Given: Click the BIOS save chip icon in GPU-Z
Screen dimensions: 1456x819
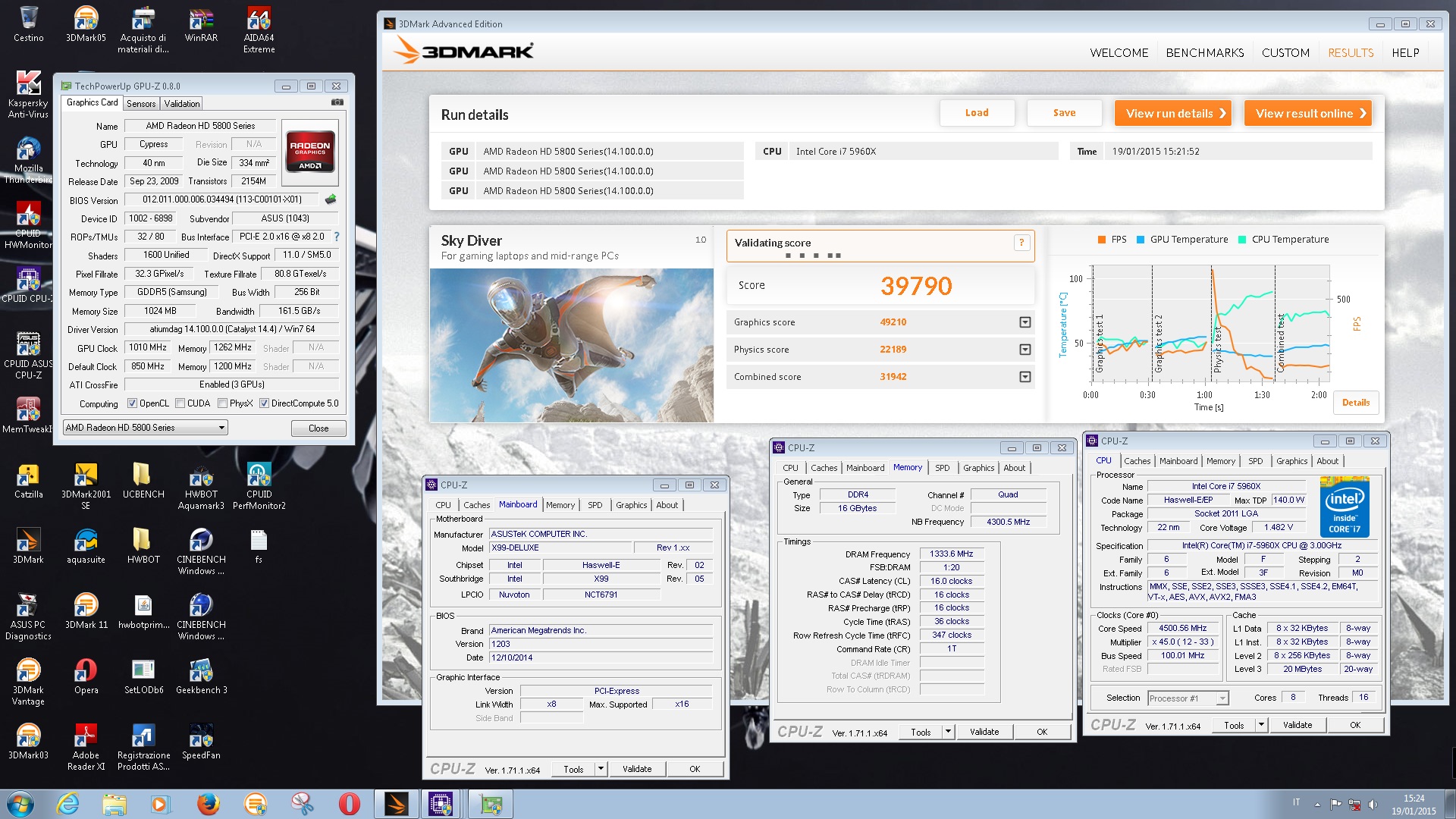Looking at the screenshot, I should 331,199.
